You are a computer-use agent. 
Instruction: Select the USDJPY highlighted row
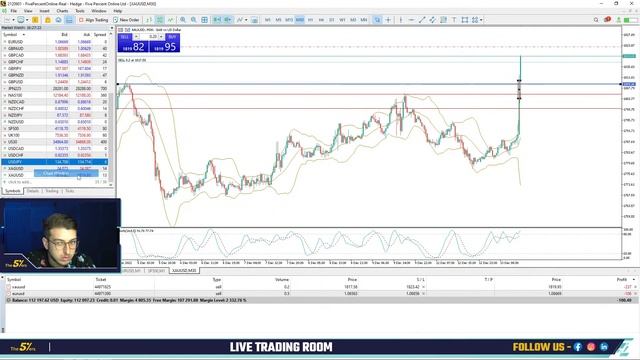click(x=55, y=162)
